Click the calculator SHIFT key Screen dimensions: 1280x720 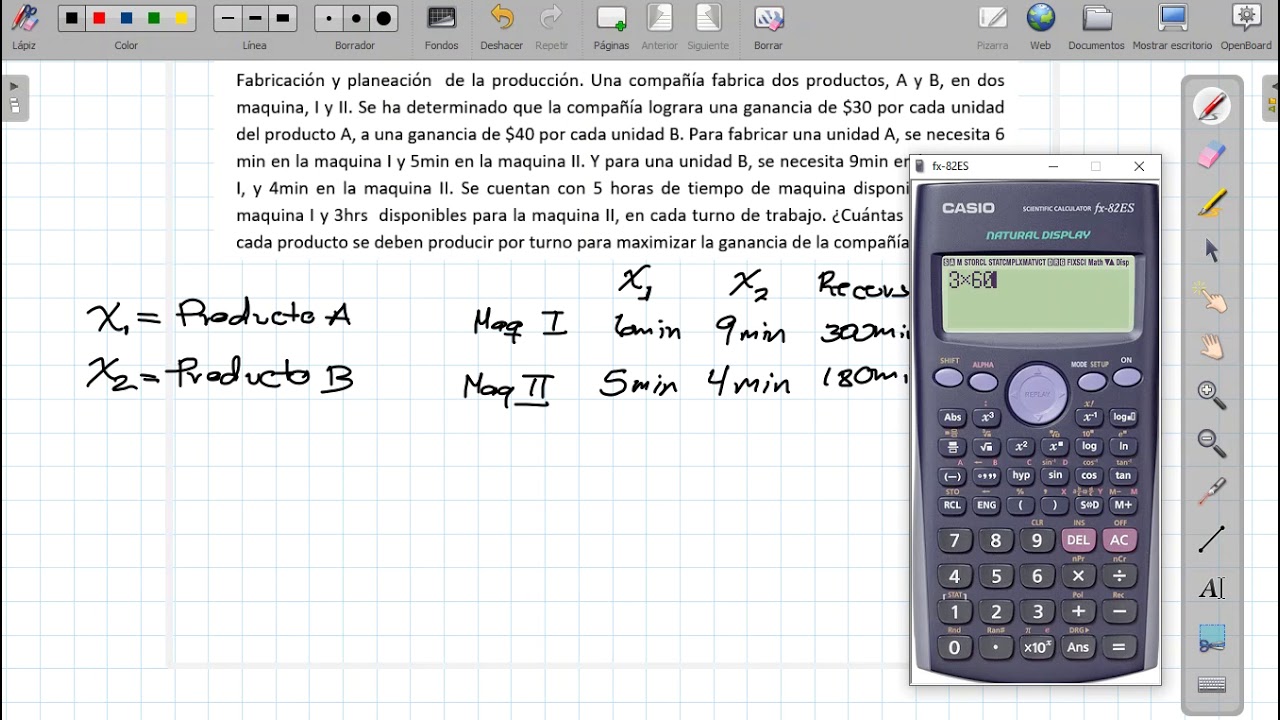pos(948,378)
